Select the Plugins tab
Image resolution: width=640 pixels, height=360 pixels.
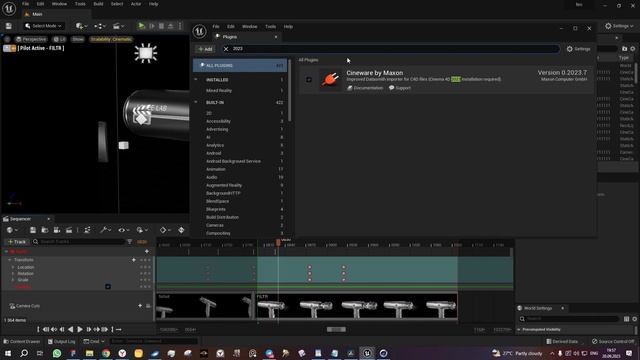tap(246, 37)
